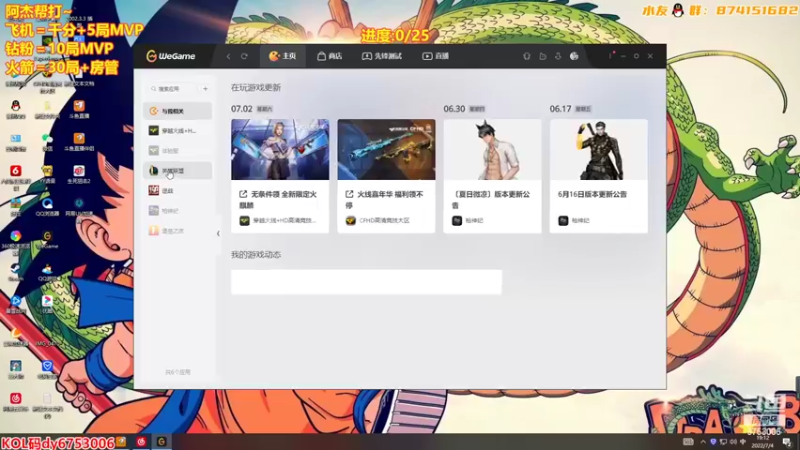Open 网易云音乐 desktop icon
Image resolution: width=800 pixels, height=450 pixels.
(15, 398)
